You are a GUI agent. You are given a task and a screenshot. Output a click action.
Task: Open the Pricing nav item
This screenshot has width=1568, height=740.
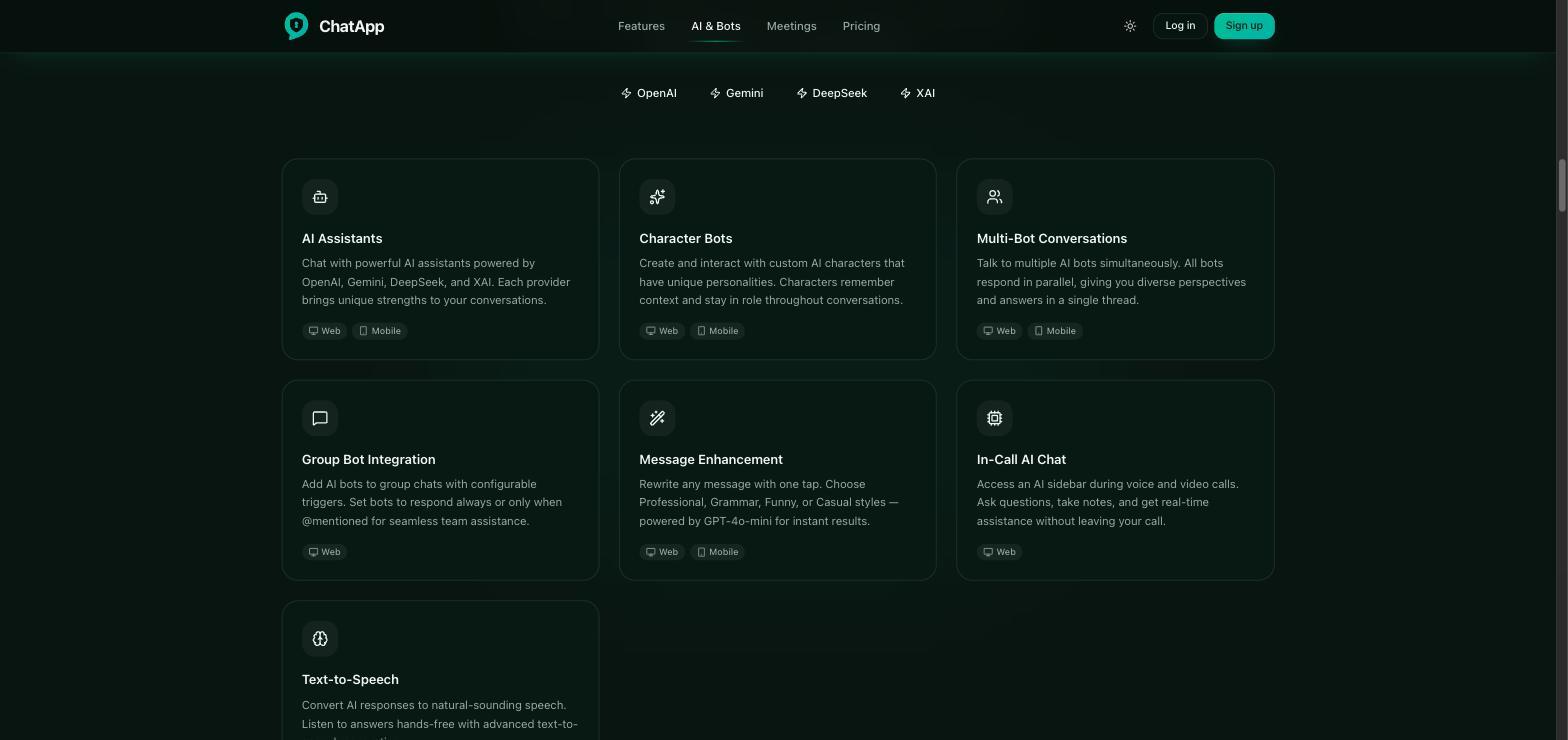861,26
